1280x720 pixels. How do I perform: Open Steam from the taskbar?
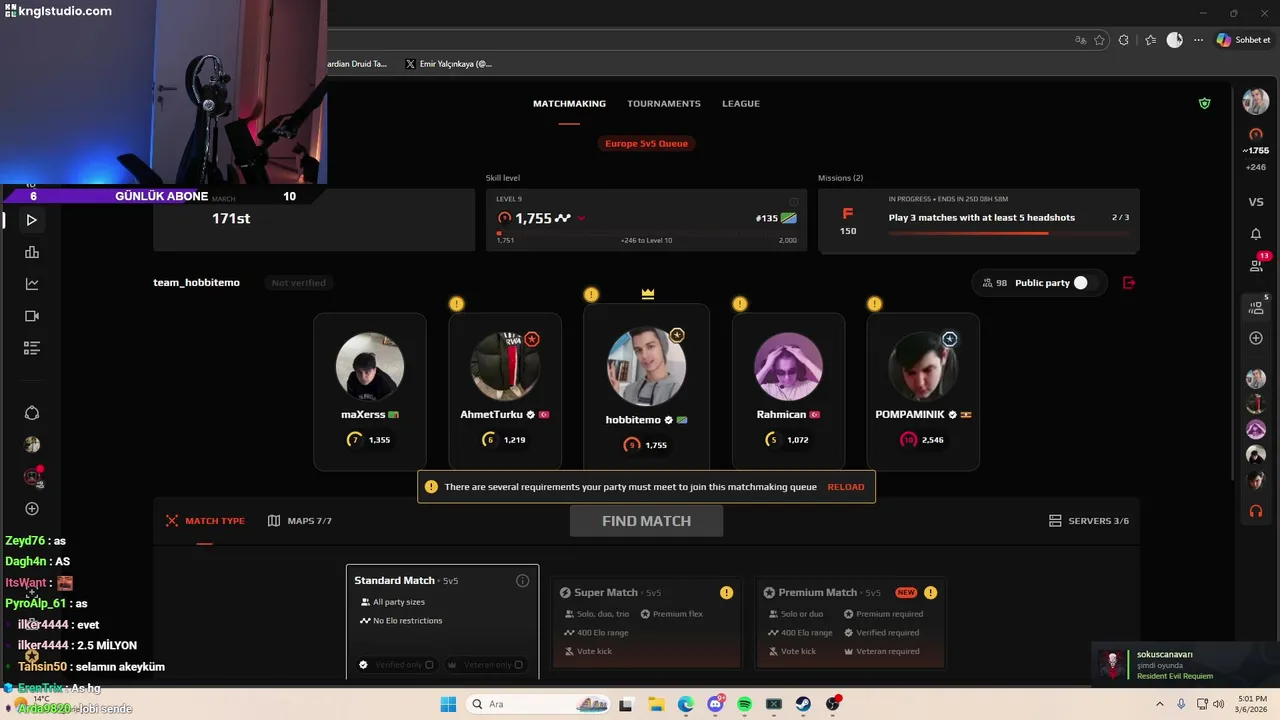tap(803, 704)
